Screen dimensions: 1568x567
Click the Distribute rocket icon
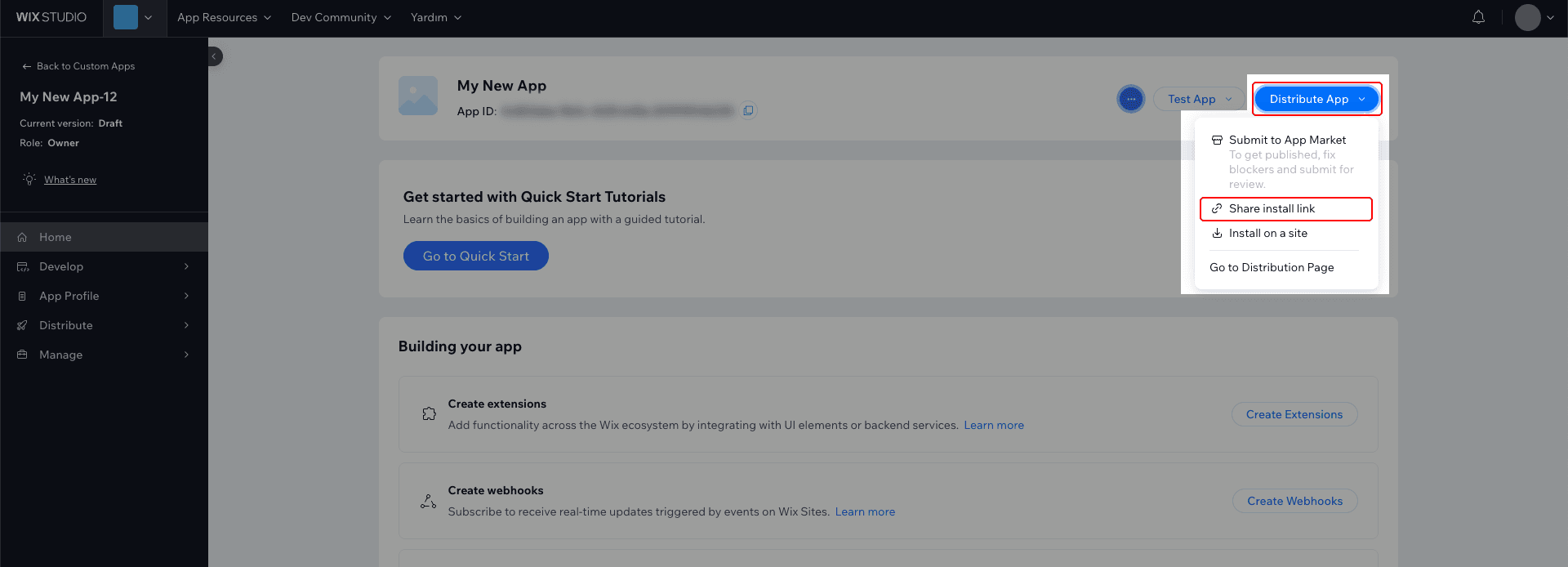coord(23,325)
